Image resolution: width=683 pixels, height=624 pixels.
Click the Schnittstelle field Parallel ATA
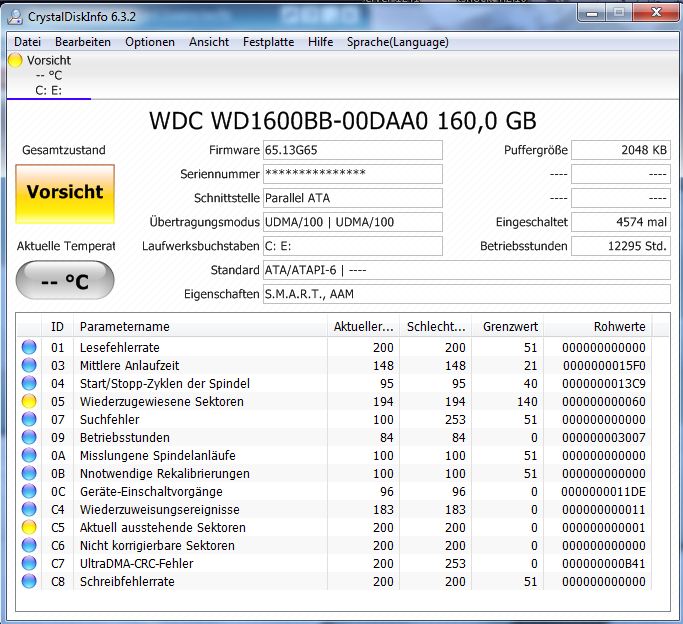tap(352, 198)
